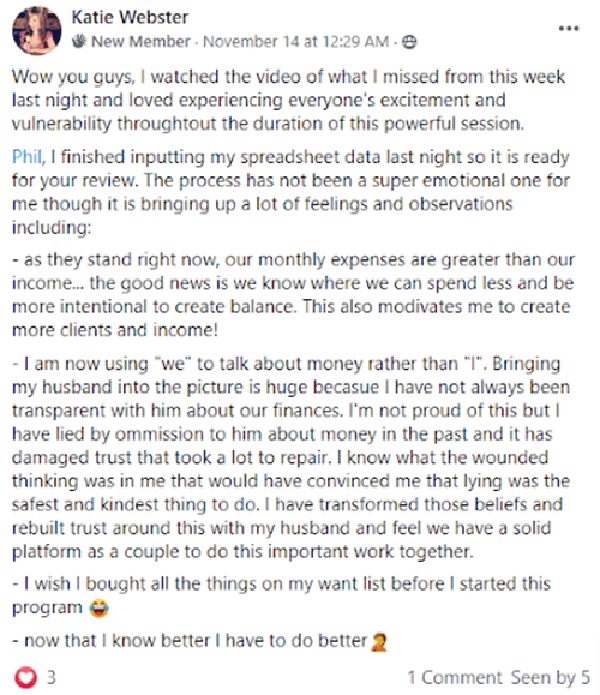Click the laughing emoji after program
This screenshot has height=695, width=600.
98,608
